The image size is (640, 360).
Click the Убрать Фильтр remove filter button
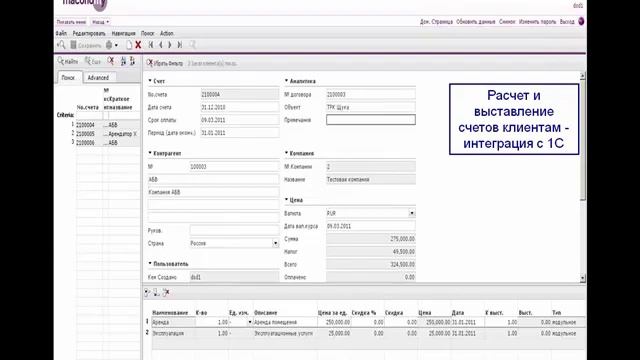pyautogui.click(x=165, y=63)
